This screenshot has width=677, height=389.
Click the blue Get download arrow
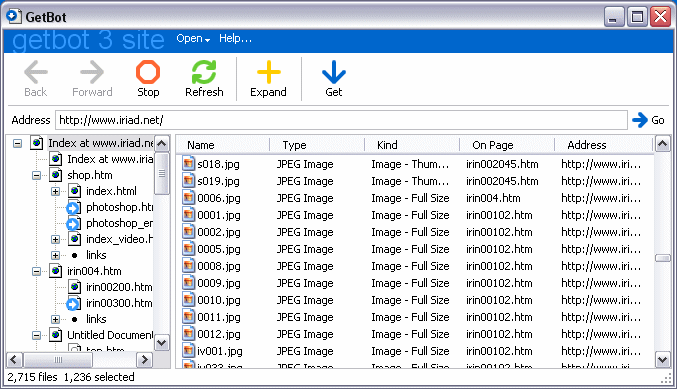tap(334, 72)
